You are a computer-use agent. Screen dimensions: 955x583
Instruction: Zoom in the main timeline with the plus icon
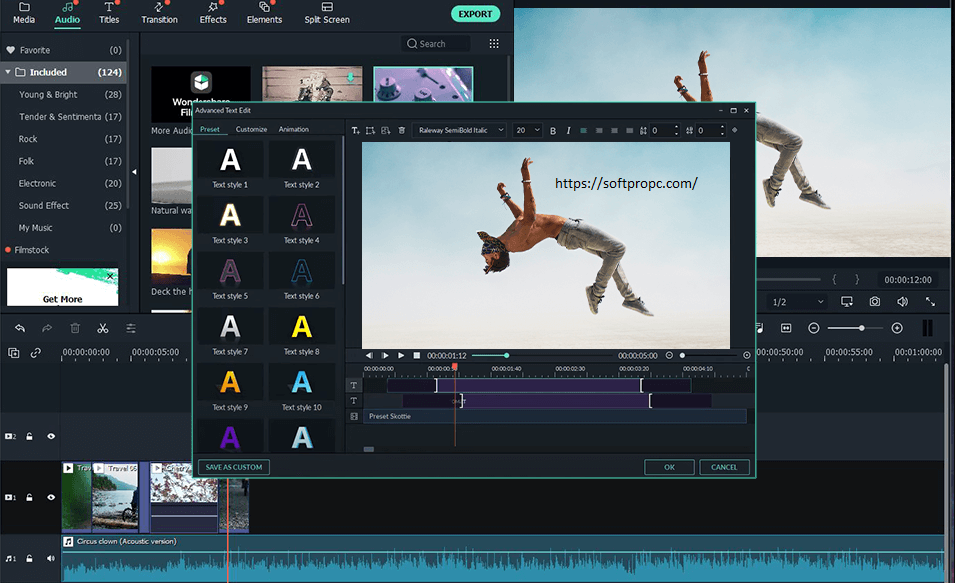[897, 328]
